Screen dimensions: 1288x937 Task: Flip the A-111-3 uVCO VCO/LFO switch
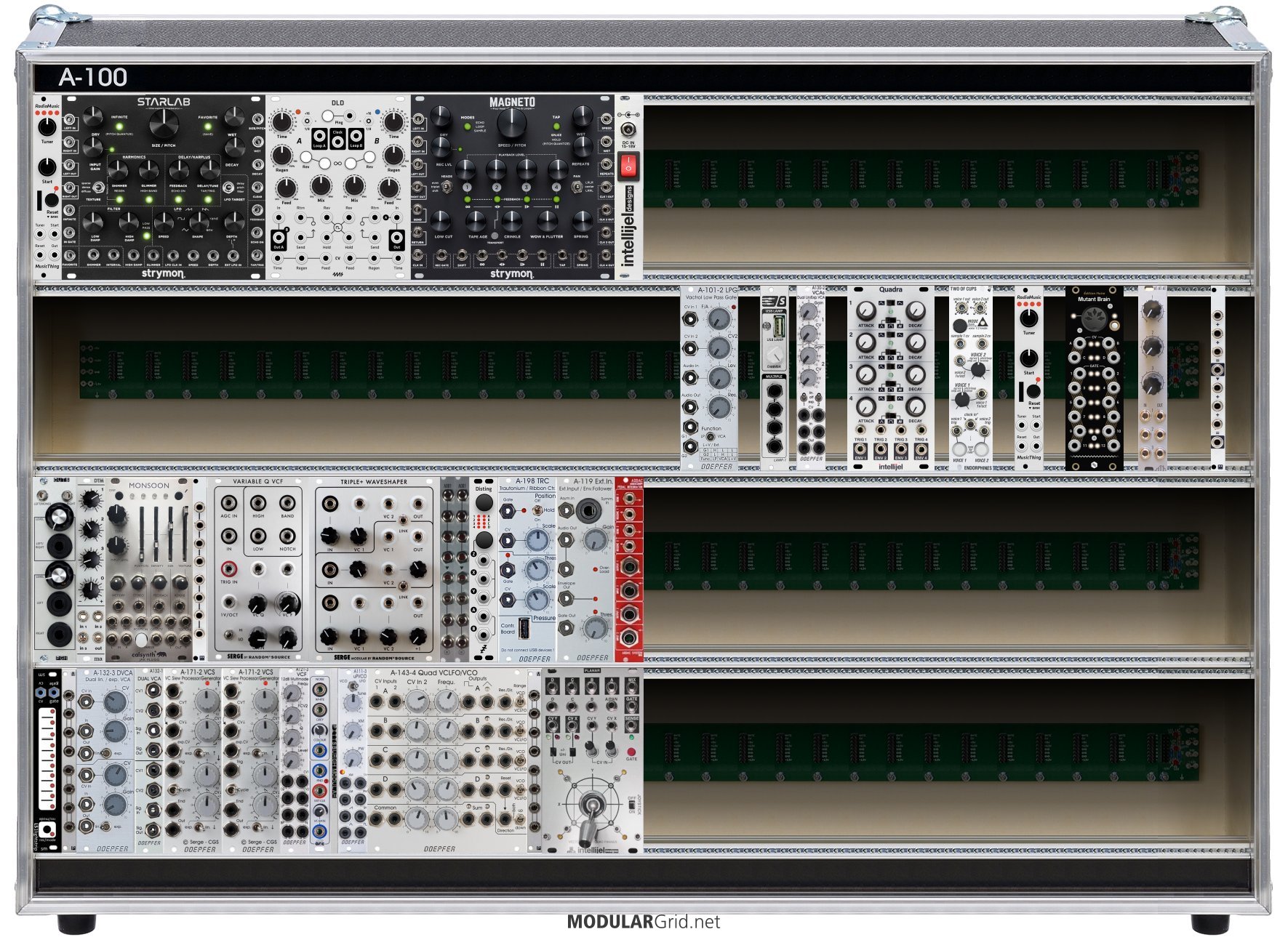click(353, 684)
